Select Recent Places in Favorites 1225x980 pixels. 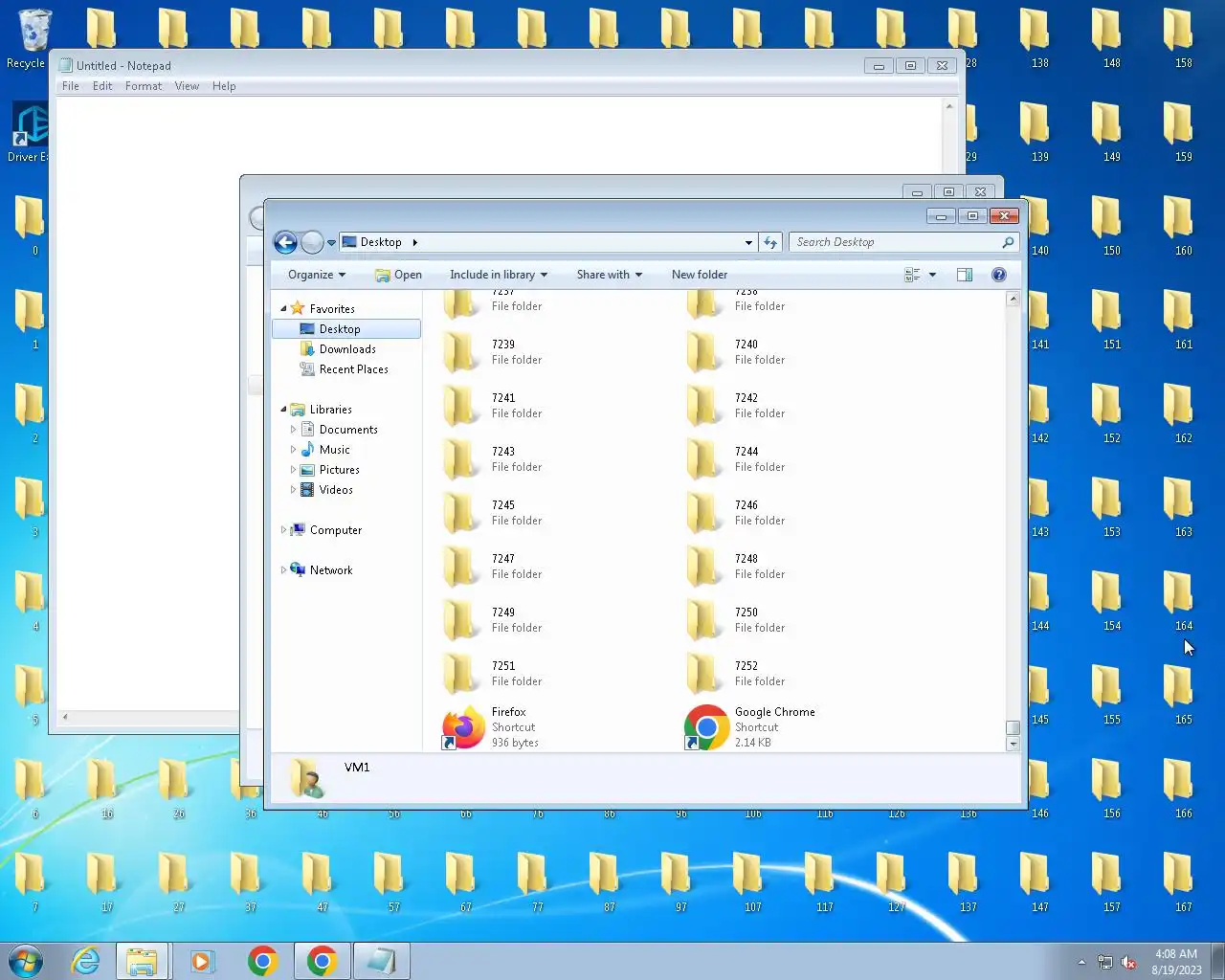[x=353, y=368]
